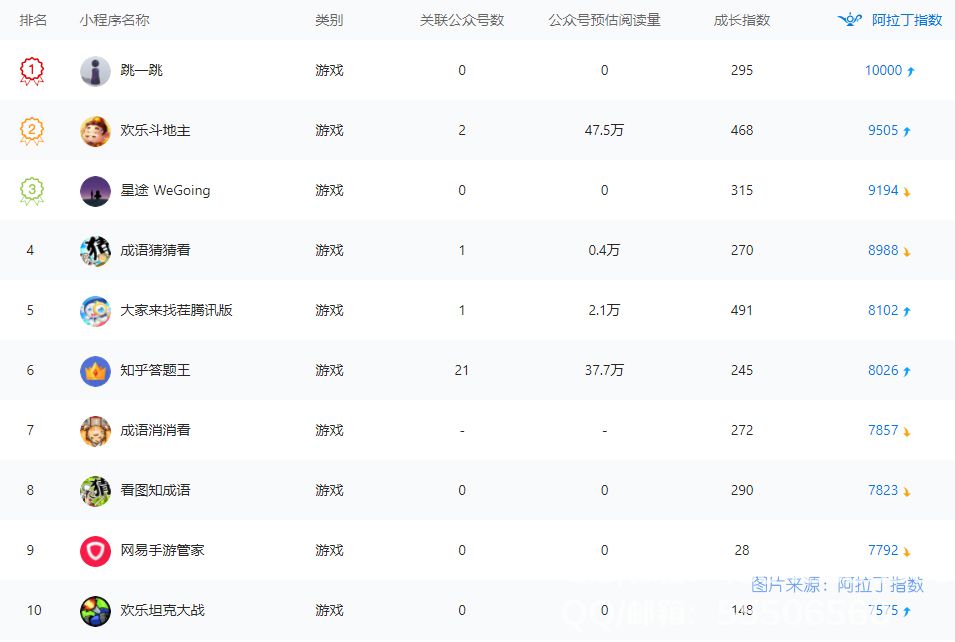Click the Aladdin index value 8026
The image size is (955, 642).
point(883,370)
